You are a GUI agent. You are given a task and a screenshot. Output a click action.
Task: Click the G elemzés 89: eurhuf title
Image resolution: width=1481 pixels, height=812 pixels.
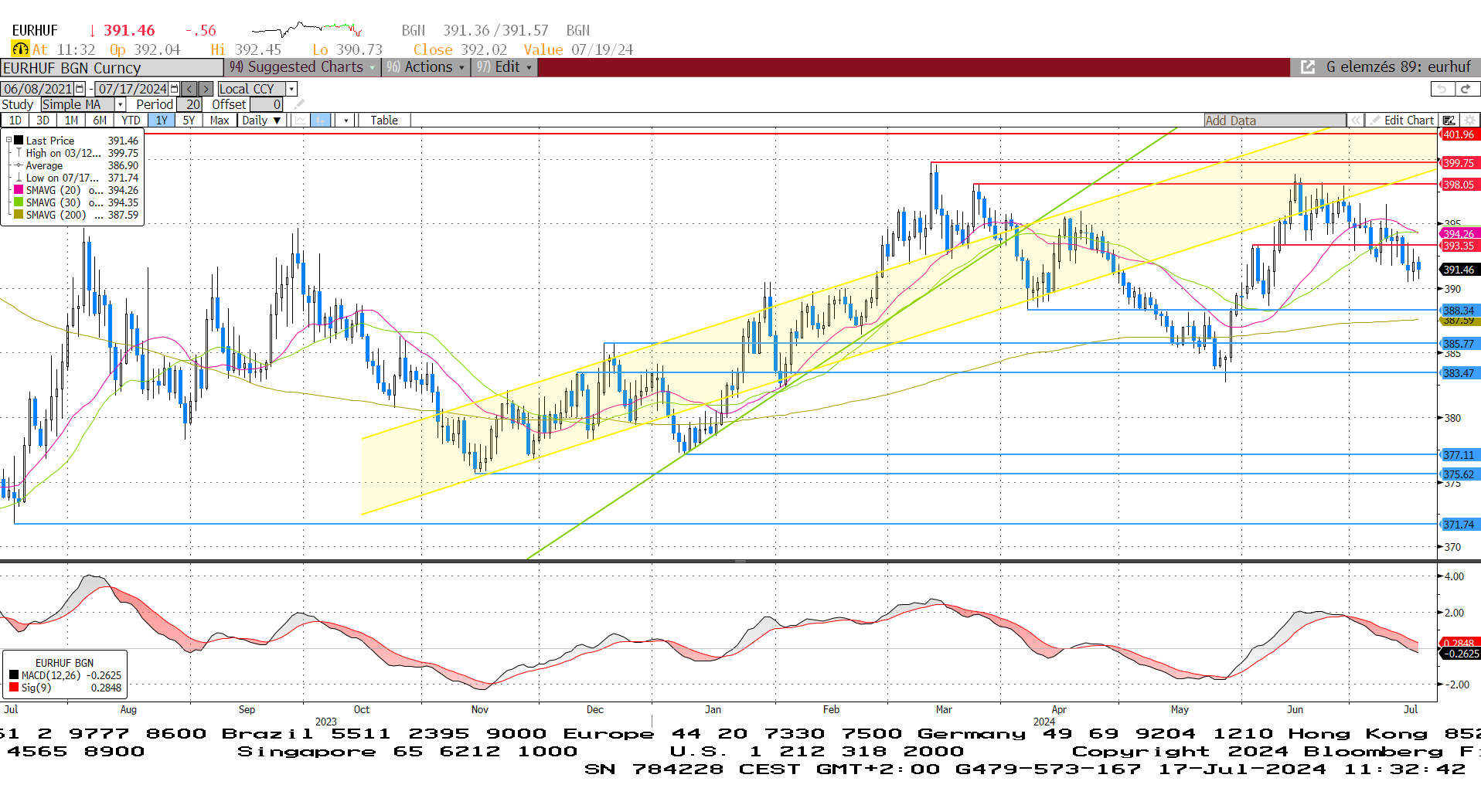[x=1398, y=67]
